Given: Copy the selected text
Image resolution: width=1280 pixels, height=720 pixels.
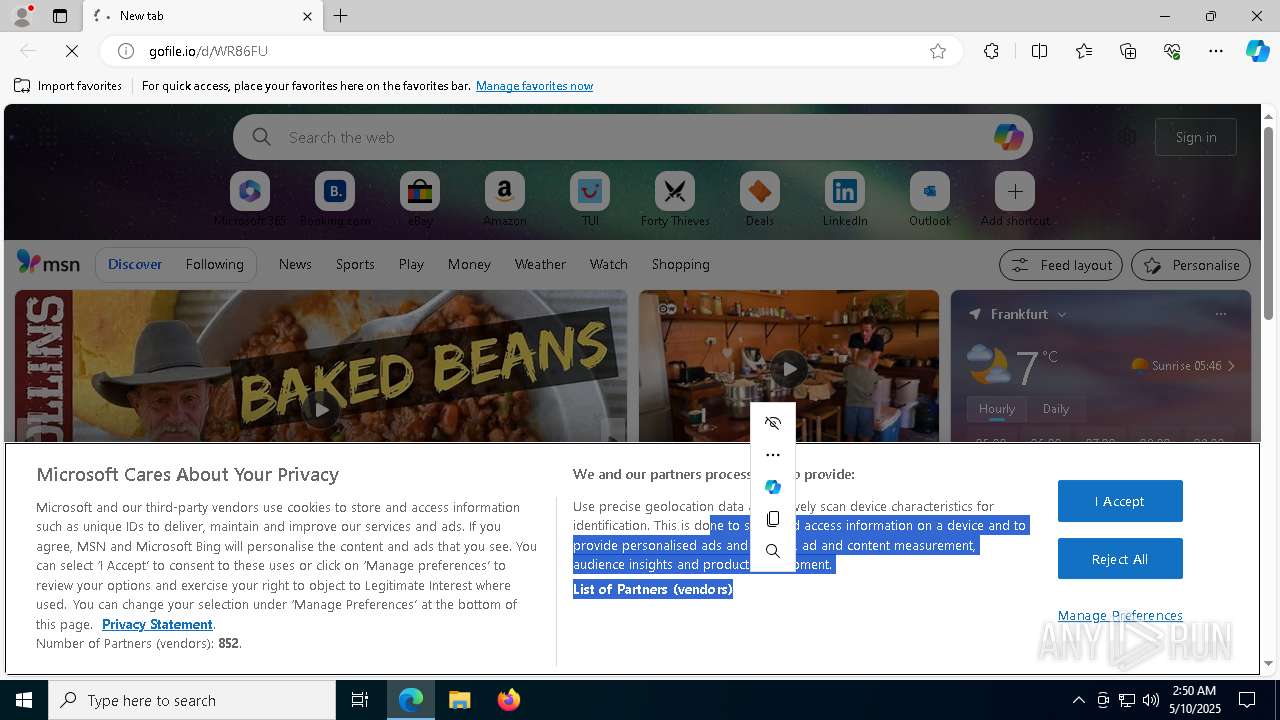Looking at the screenshot, I should (x=773, y=519).
